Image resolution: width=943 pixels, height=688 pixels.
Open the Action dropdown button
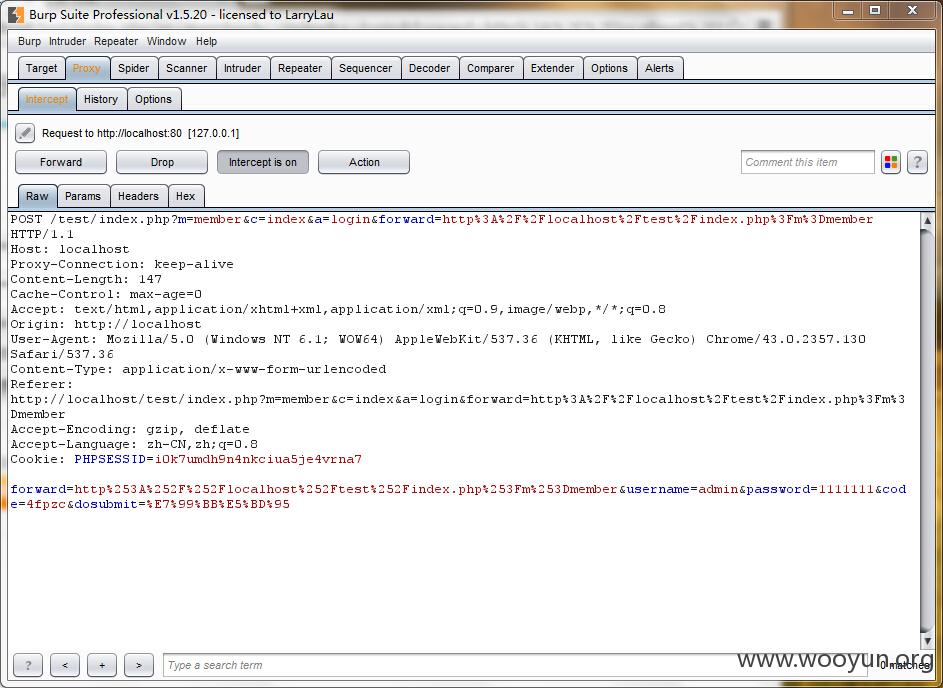coord(364,162)
